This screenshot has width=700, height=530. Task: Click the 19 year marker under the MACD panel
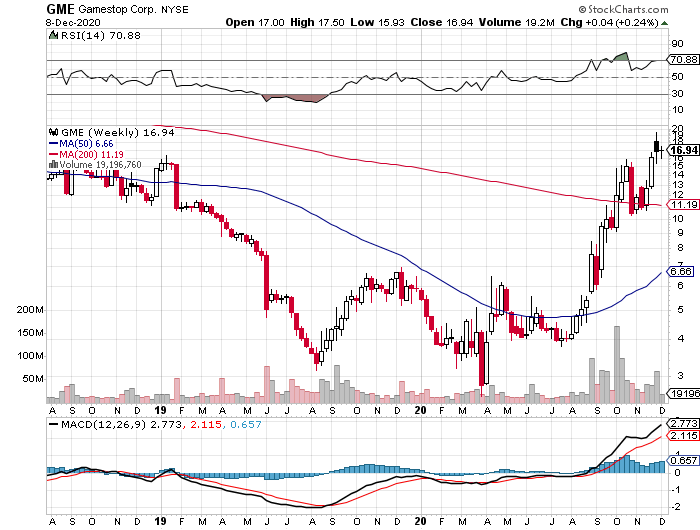[x=160, y=521]
